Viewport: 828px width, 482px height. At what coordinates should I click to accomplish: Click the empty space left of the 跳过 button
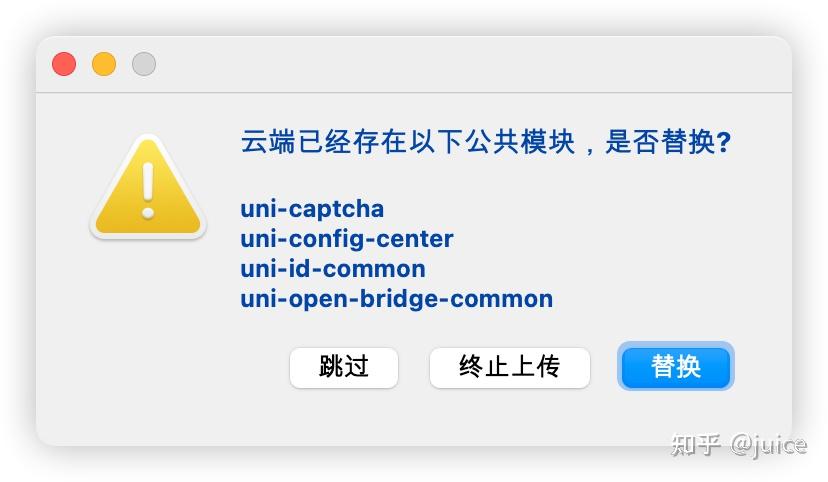pyautogui.click(x=169, y=367)
